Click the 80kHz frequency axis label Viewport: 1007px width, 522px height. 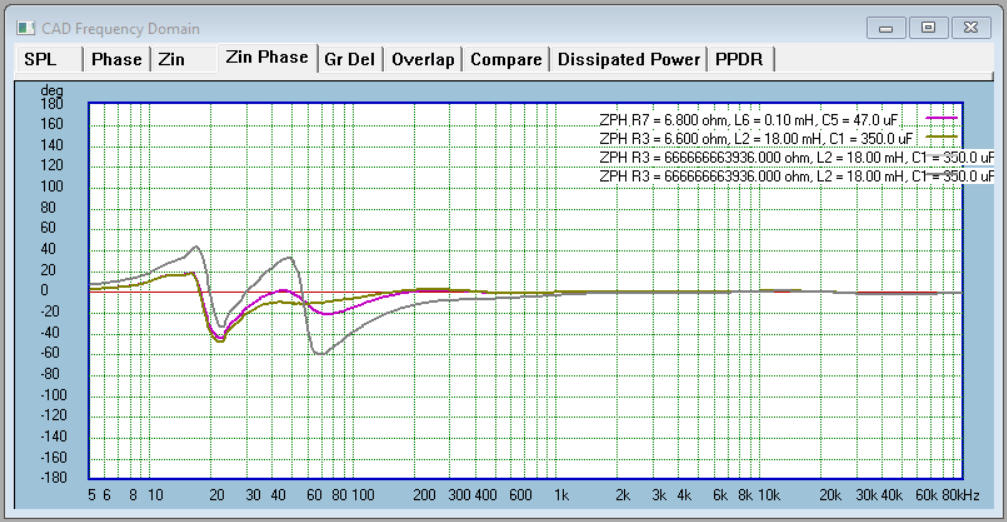coord(961,495)
